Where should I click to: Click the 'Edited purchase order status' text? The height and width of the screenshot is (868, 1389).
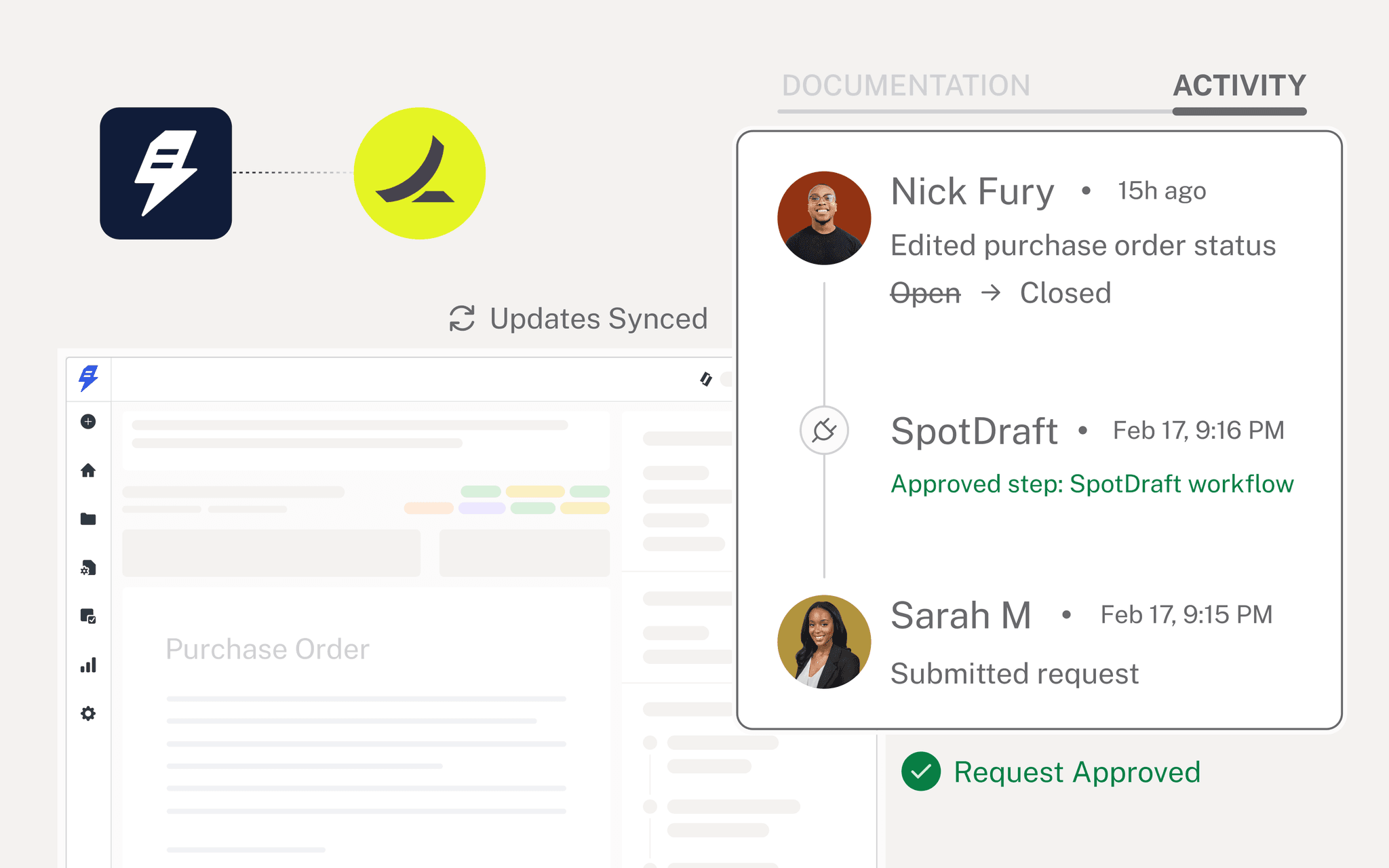tap(1083, 245)
